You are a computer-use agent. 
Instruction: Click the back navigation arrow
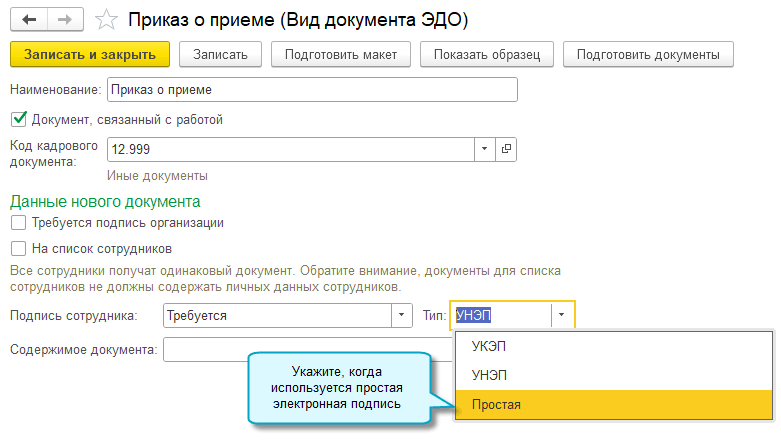point(27,19)
